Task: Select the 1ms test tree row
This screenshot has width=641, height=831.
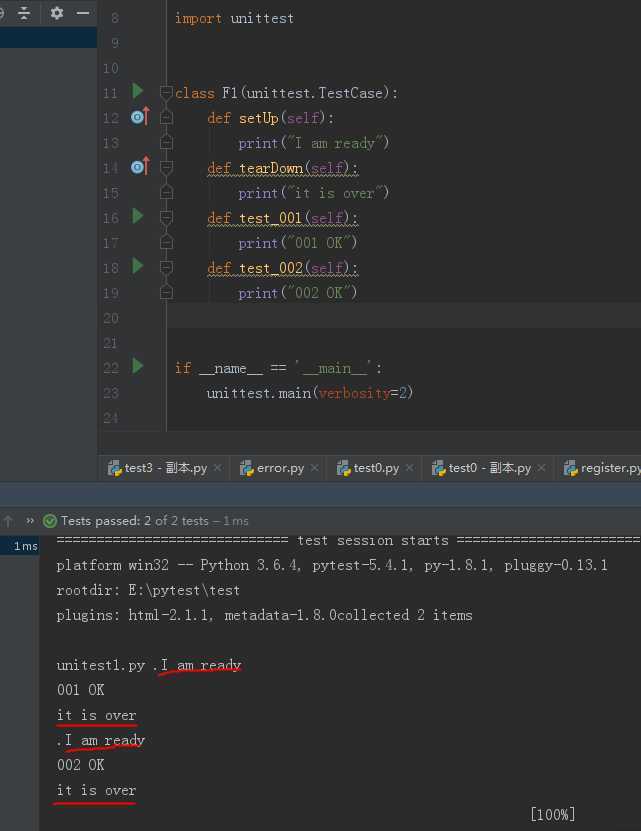Action: (20, 546)
